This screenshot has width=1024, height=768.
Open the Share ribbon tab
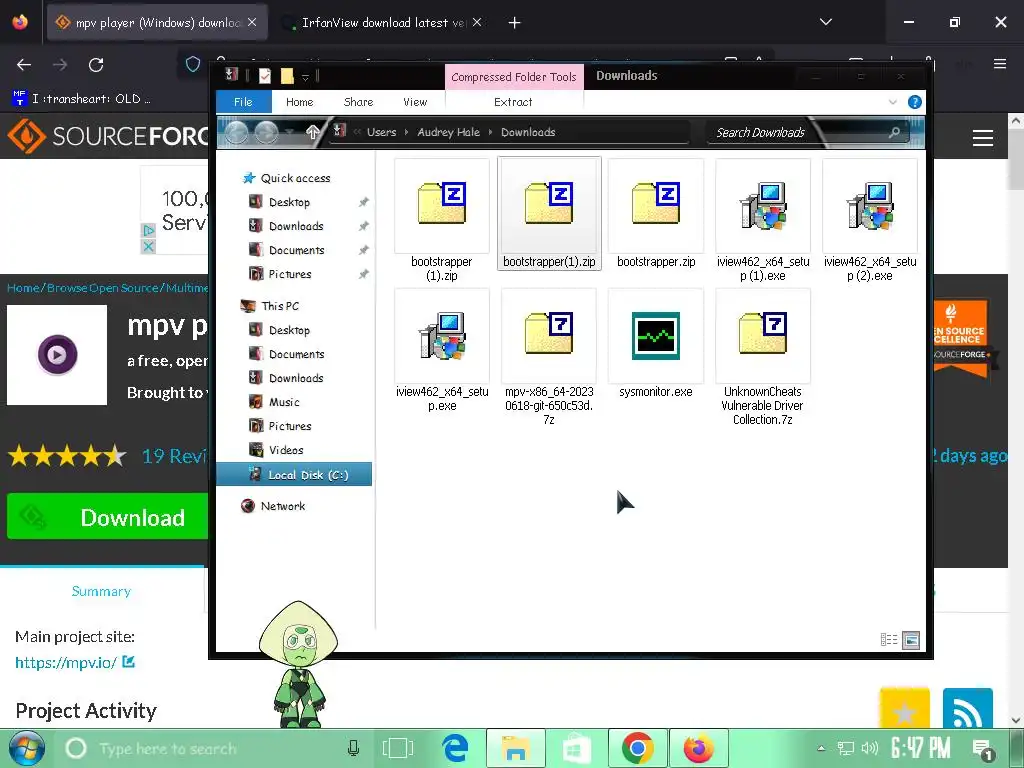tap(359, 102)
